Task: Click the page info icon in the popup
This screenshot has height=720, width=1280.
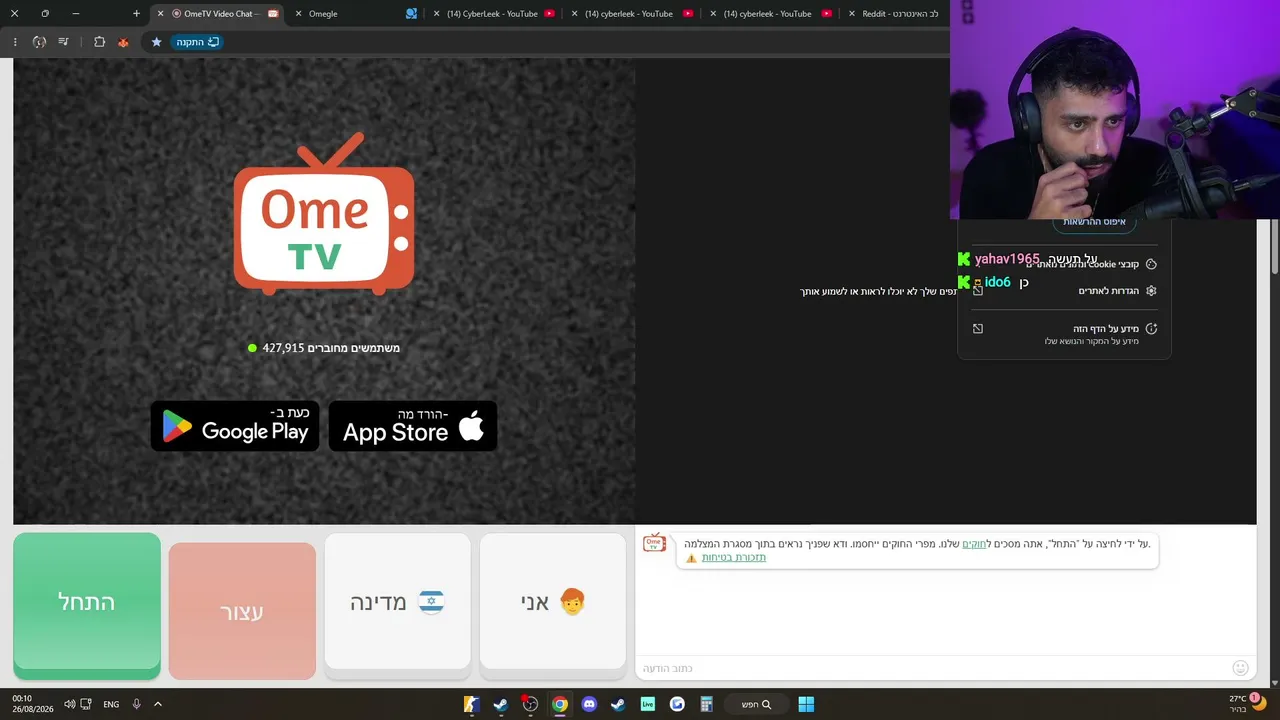Action: 1151,329
